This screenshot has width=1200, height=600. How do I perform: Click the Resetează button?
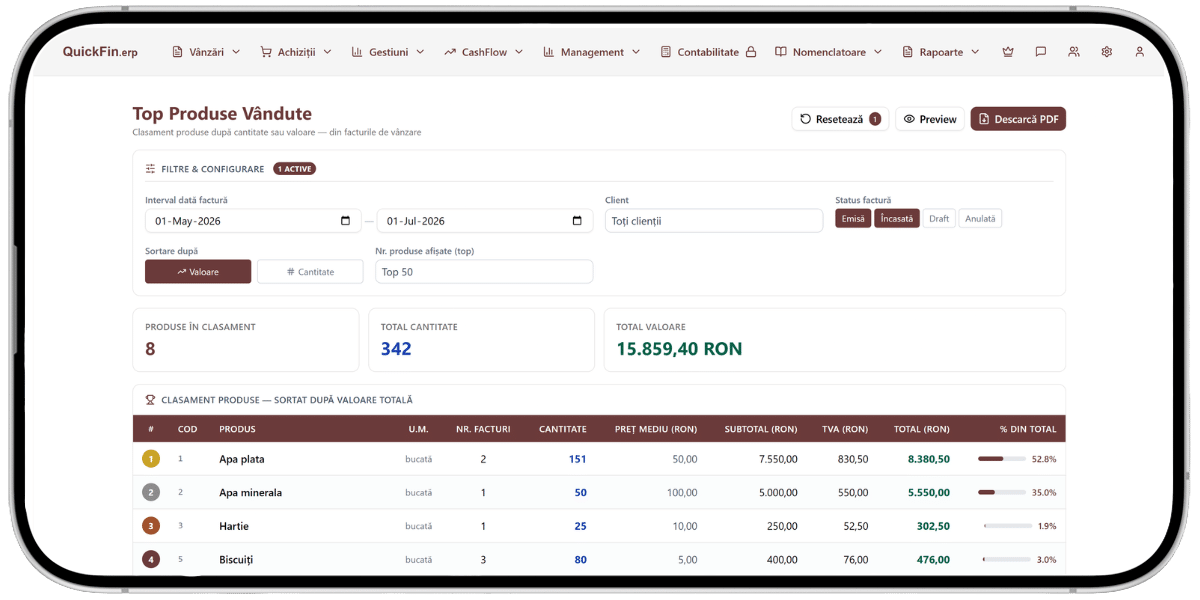pyautogui.click(x=840, y=119)
